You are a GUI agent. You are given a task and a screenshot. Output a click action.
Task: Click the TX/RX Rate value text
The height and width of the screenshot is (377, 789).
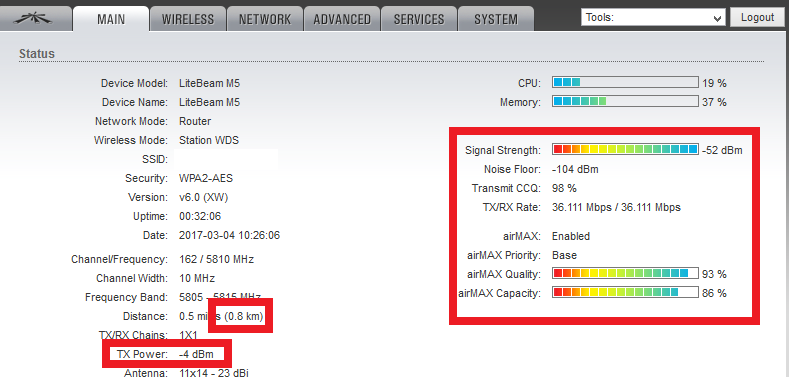(x=616, y=207)
